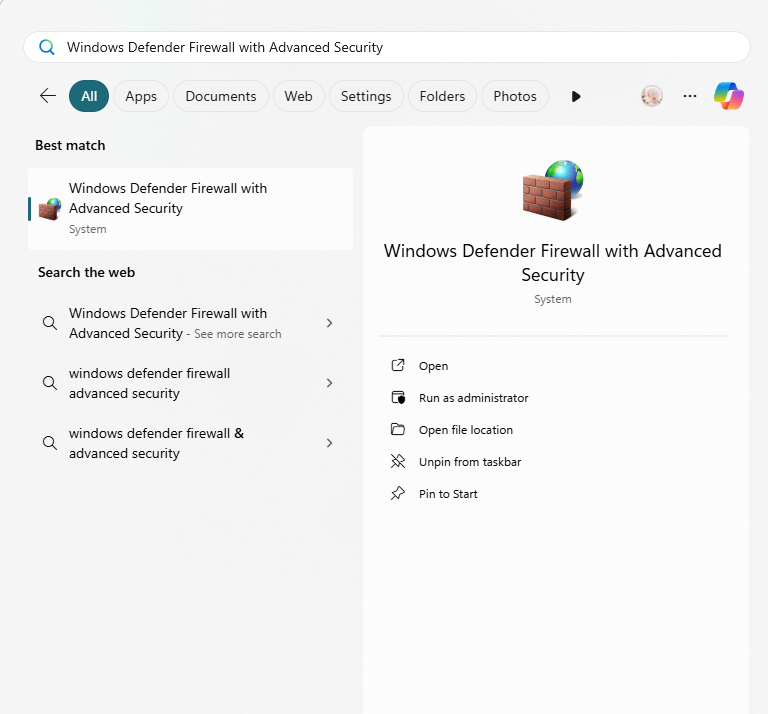Click the search icon beside 'See more search' result

(49, 323)
